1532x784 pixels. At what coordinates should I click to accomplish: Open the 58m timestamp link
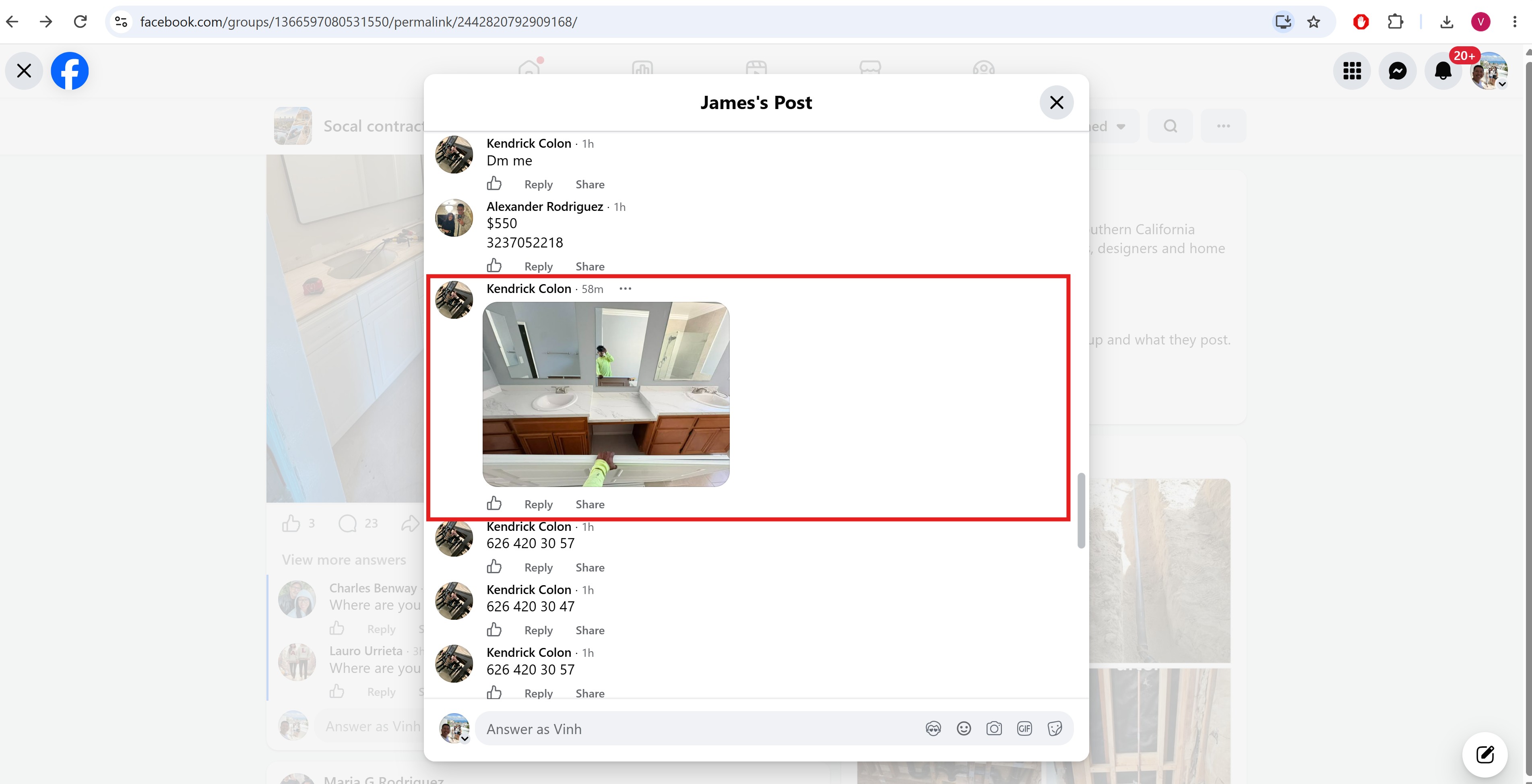(593, 289)
